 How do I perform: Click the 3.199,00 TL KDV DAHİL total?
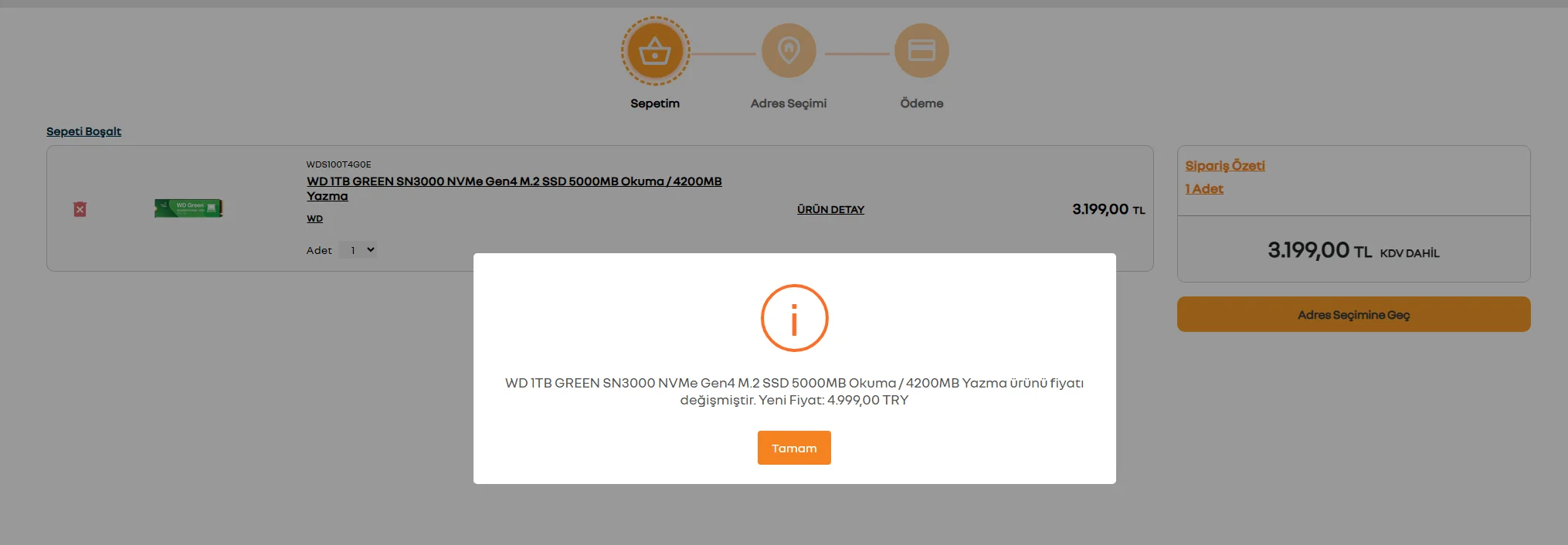point(1353,250)
